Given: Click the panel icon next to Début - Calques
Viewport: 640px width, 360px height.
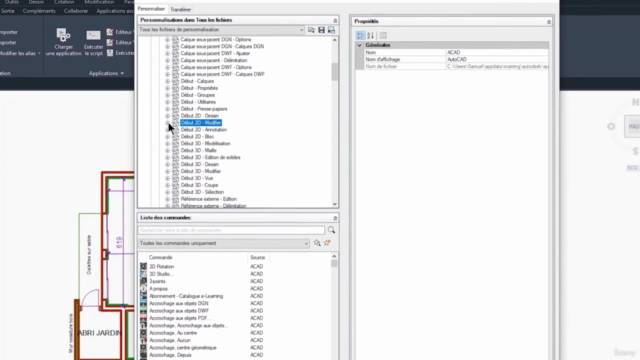Looking at the screenshot, I should click(x=176, y=81).
